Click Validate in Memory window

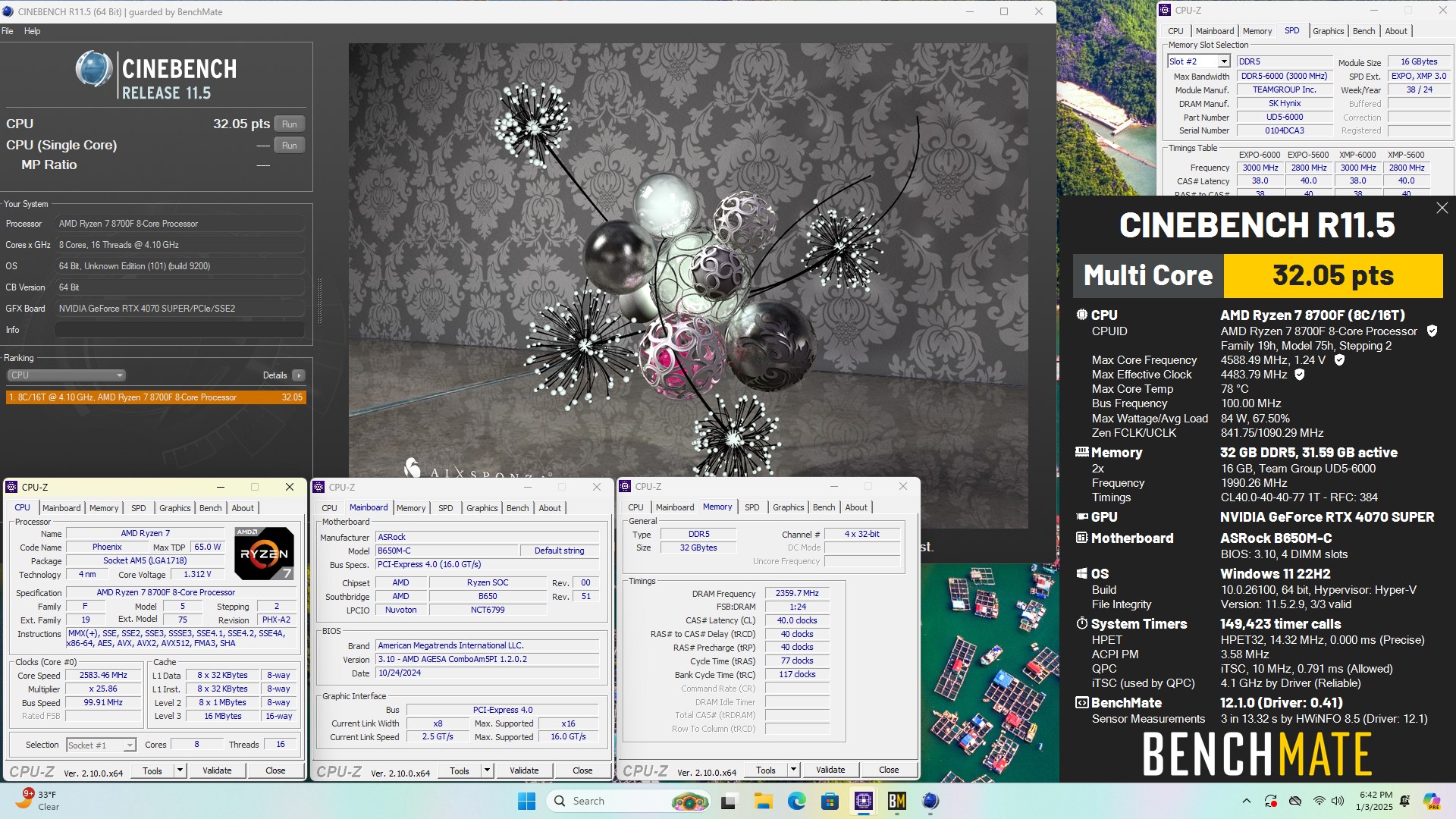(830, 770)
